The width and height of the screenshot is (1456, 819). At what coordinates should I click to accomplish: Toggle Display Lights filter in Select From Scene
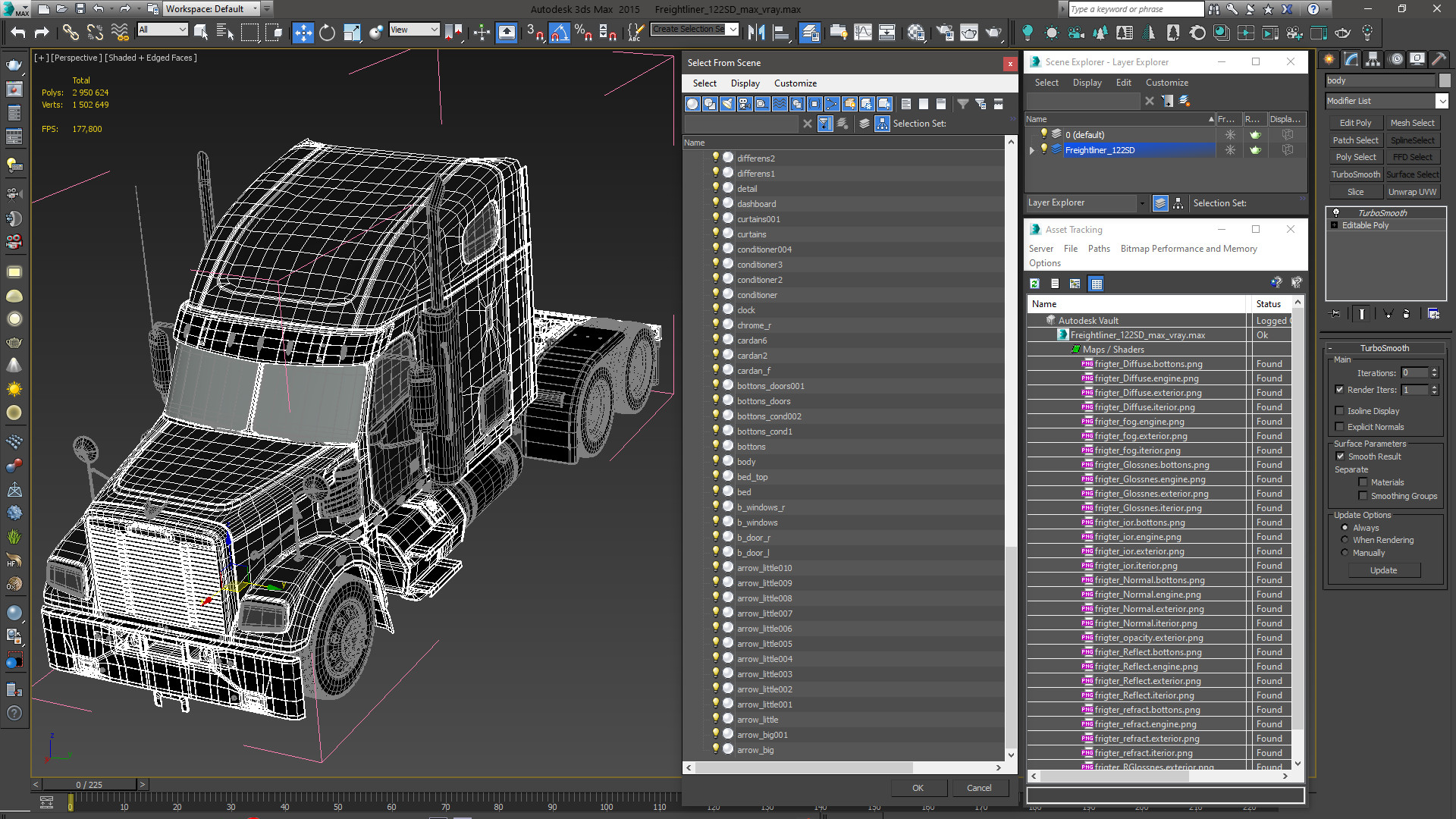click(727, 104)
